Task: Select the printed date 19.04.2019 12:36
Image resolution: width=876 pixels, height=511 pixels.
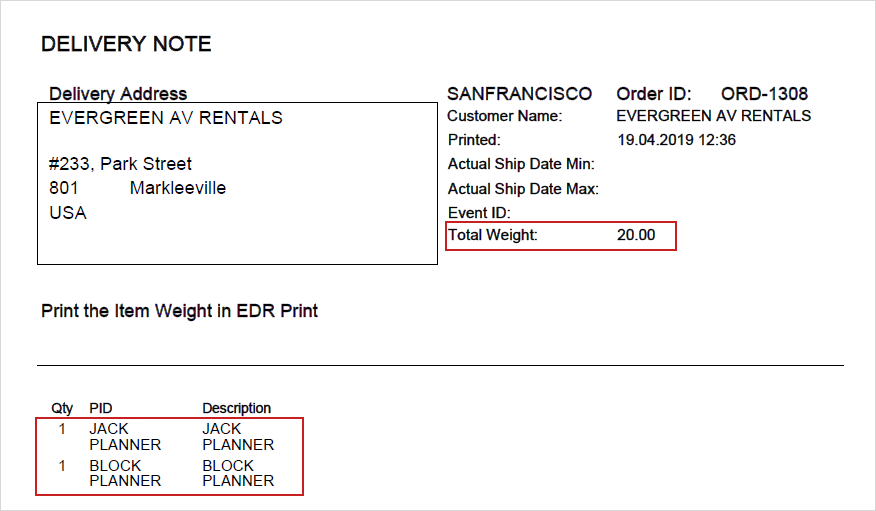Action: pos(676,140)
